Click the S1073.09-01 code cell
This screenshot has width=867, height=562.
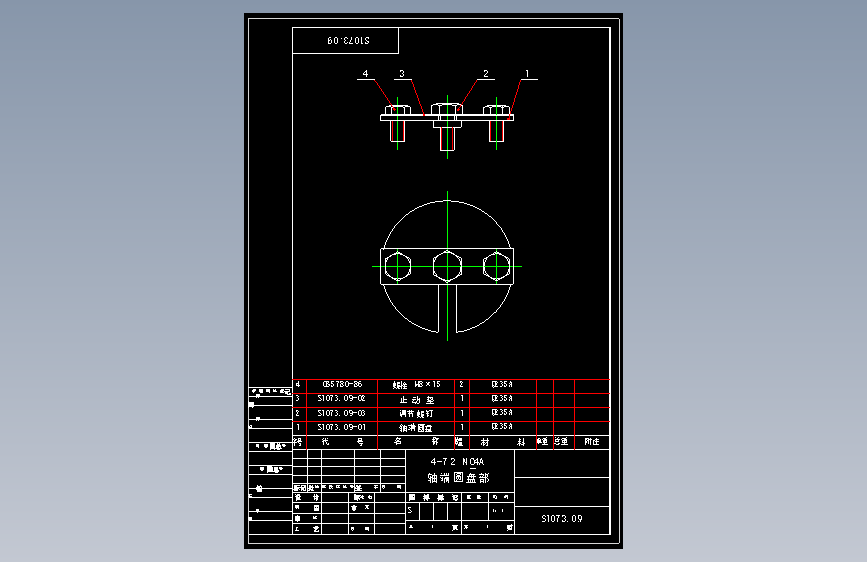point(342,427)
